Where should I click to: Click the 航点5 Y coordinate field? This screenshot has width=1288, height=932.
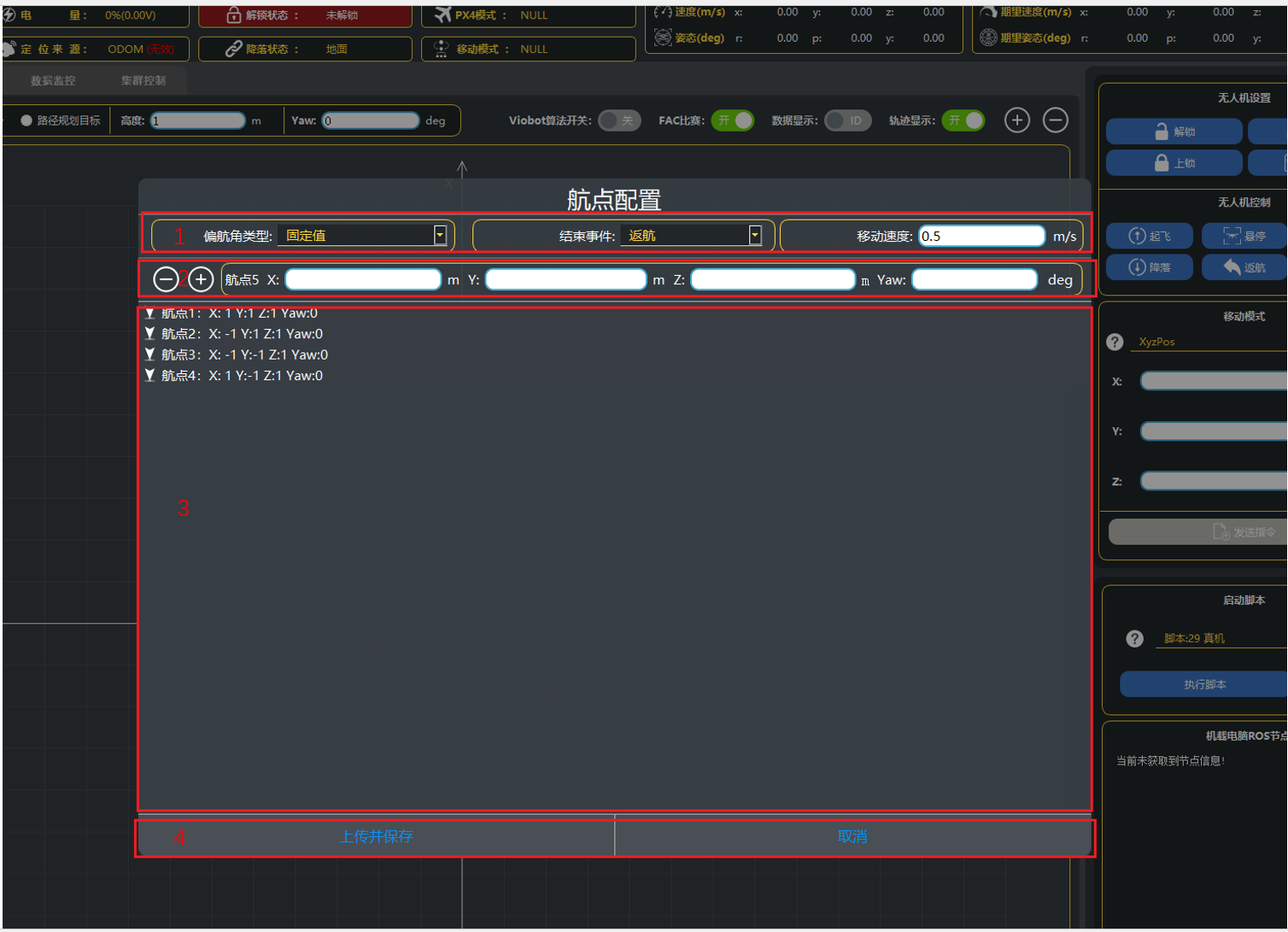pos(565,279)
